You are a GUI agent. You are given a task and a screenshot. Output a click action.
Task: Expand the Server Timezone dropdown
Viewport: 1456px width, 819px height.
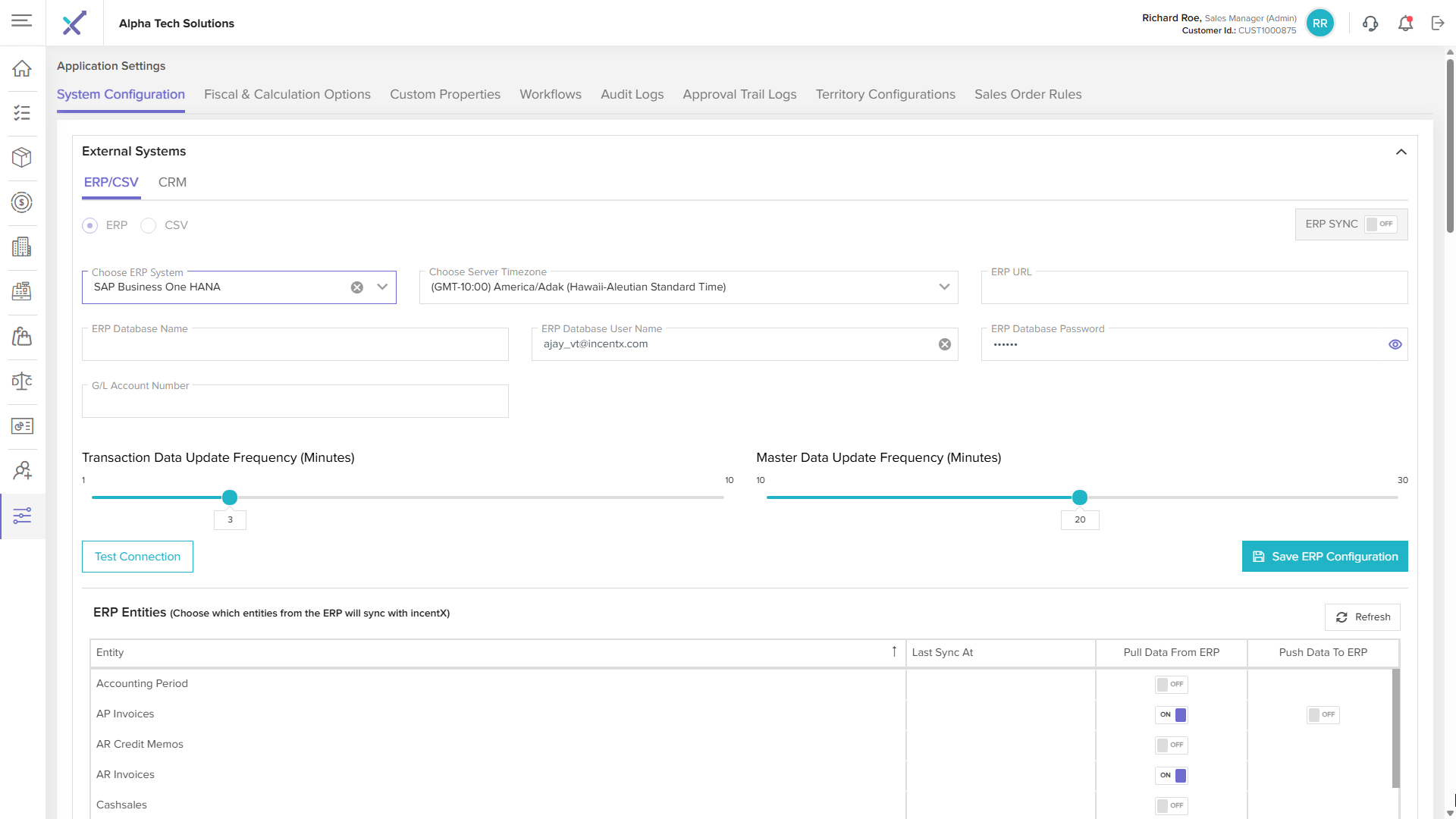coord(944,287)
